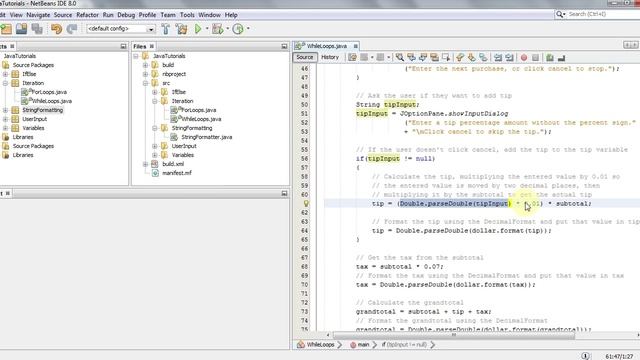
Task: Minimize the Files panel
Action: tap(284, 47)
